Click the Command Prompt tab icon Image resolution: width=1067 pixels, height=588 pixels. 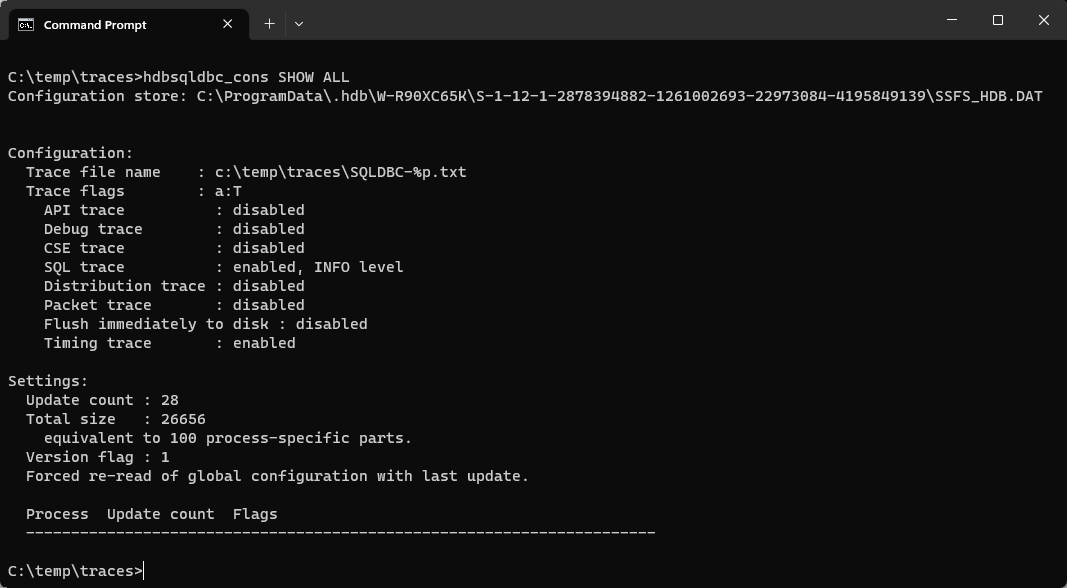pyautogui.click(x=26, y=24)
